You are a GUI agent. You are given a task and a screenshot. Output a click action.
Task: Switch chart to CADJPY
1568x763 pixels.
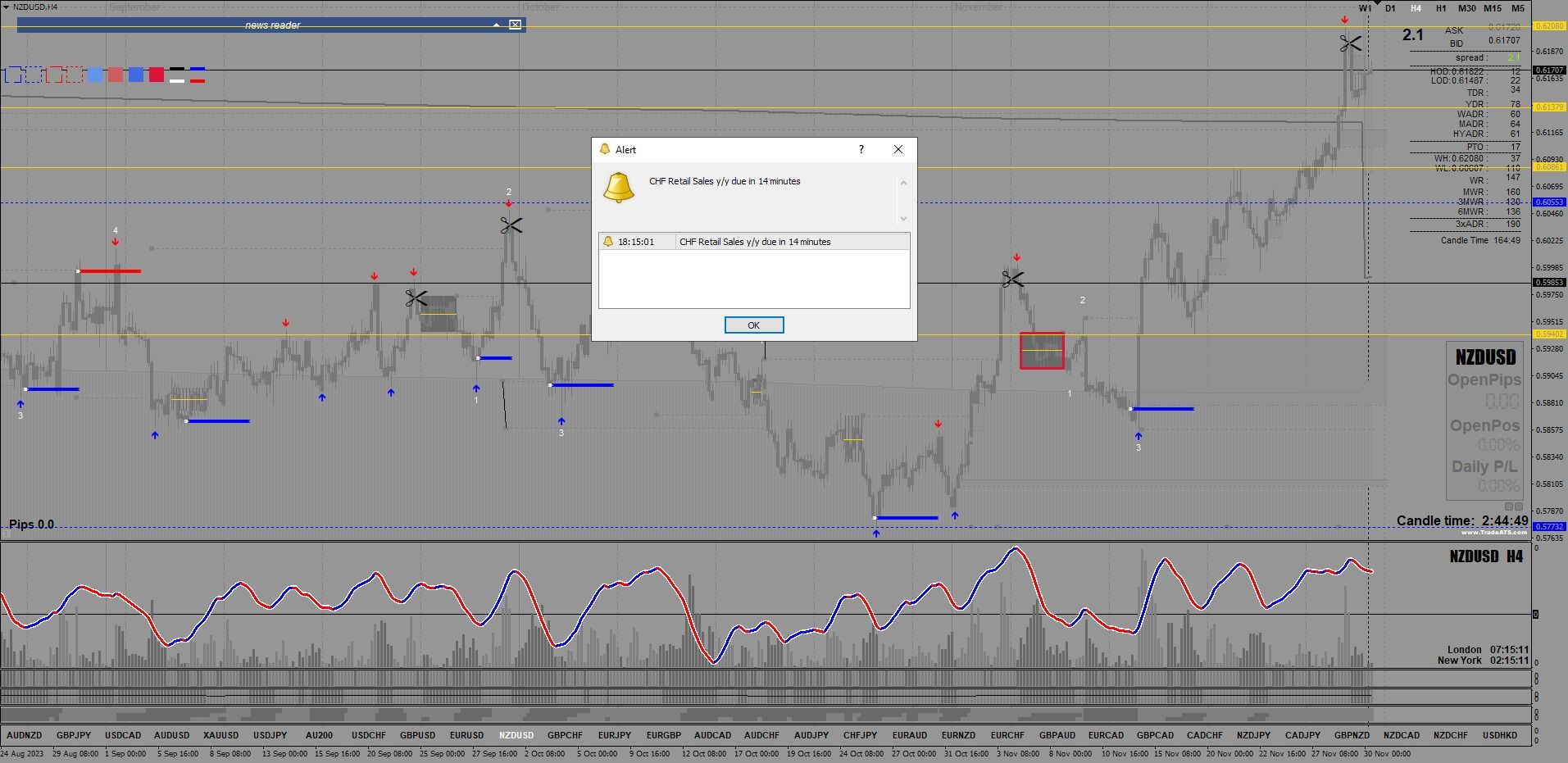pos(1303,735)
